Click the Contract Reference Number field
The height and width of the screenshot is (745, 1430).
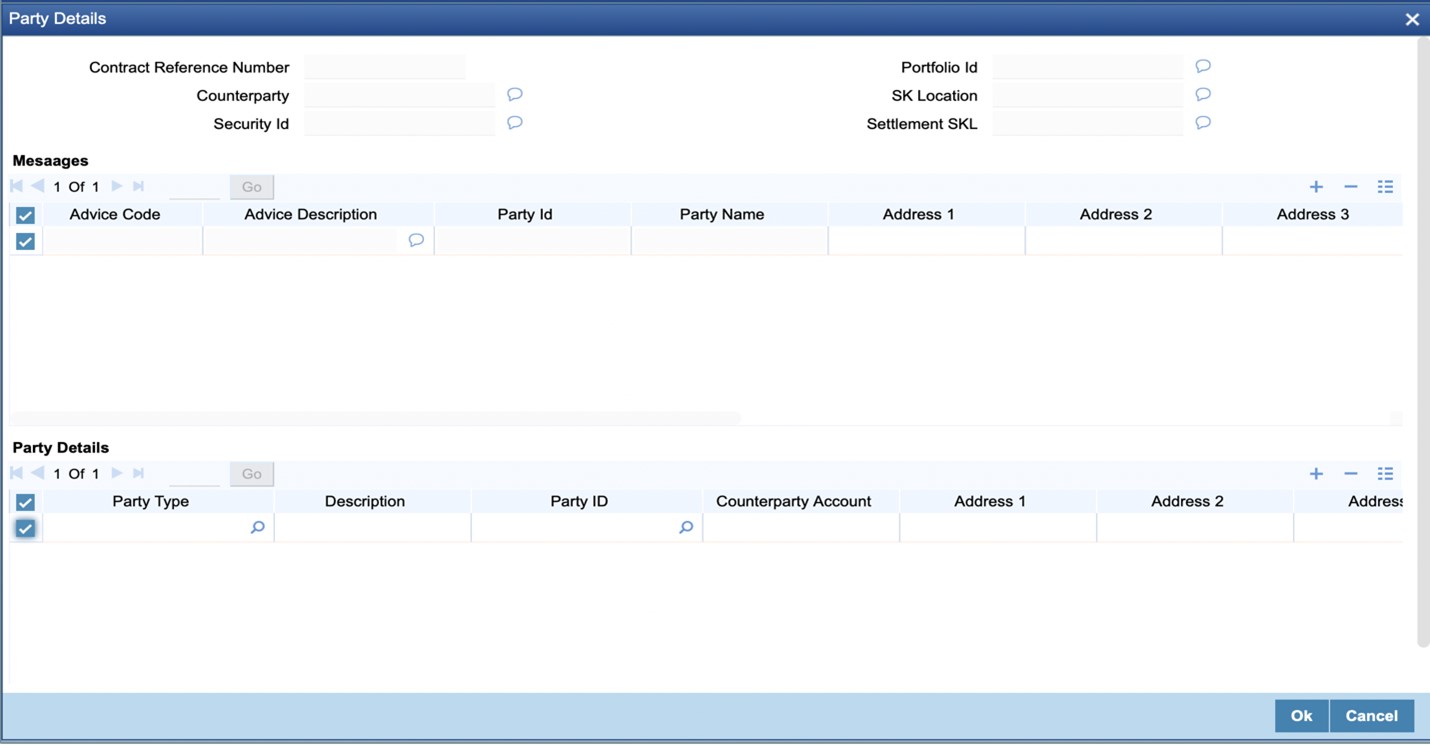coord(385,67)
